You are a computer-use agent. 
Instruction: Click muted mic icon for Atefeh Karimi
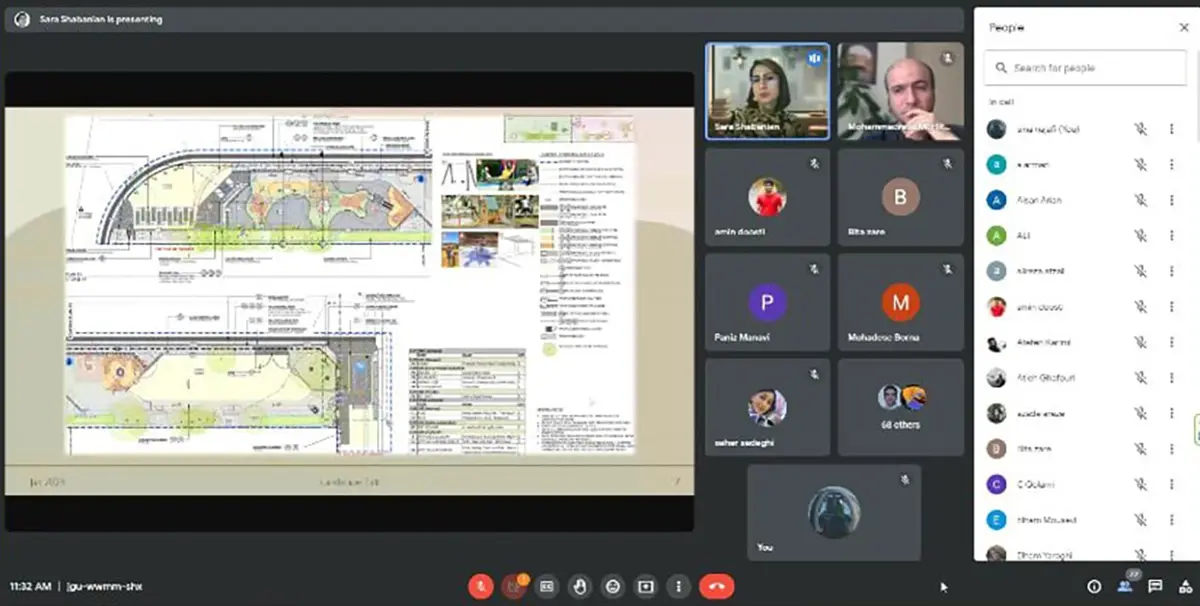[1140, 342]
